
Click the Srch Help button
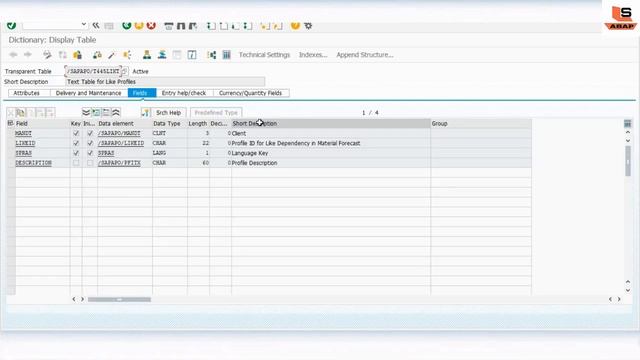tap(169, 113)
